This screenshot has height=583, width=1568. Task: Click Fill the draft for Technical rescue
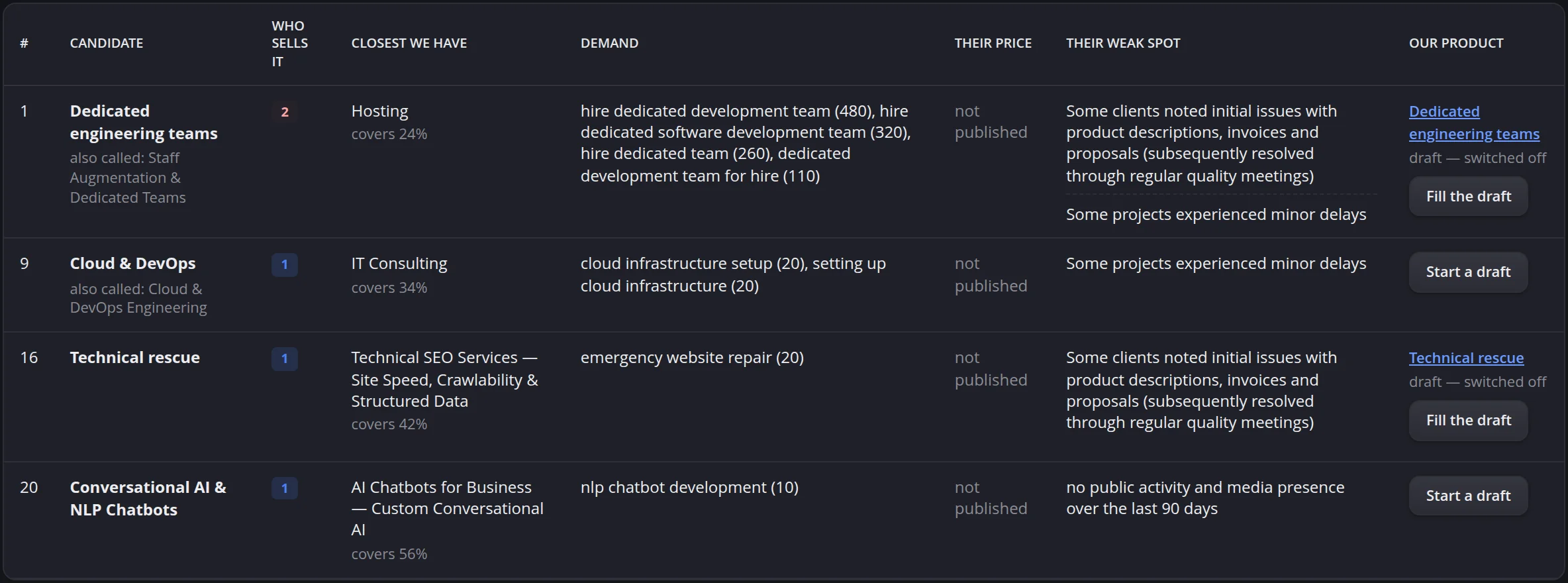(x=1468, y=420)
